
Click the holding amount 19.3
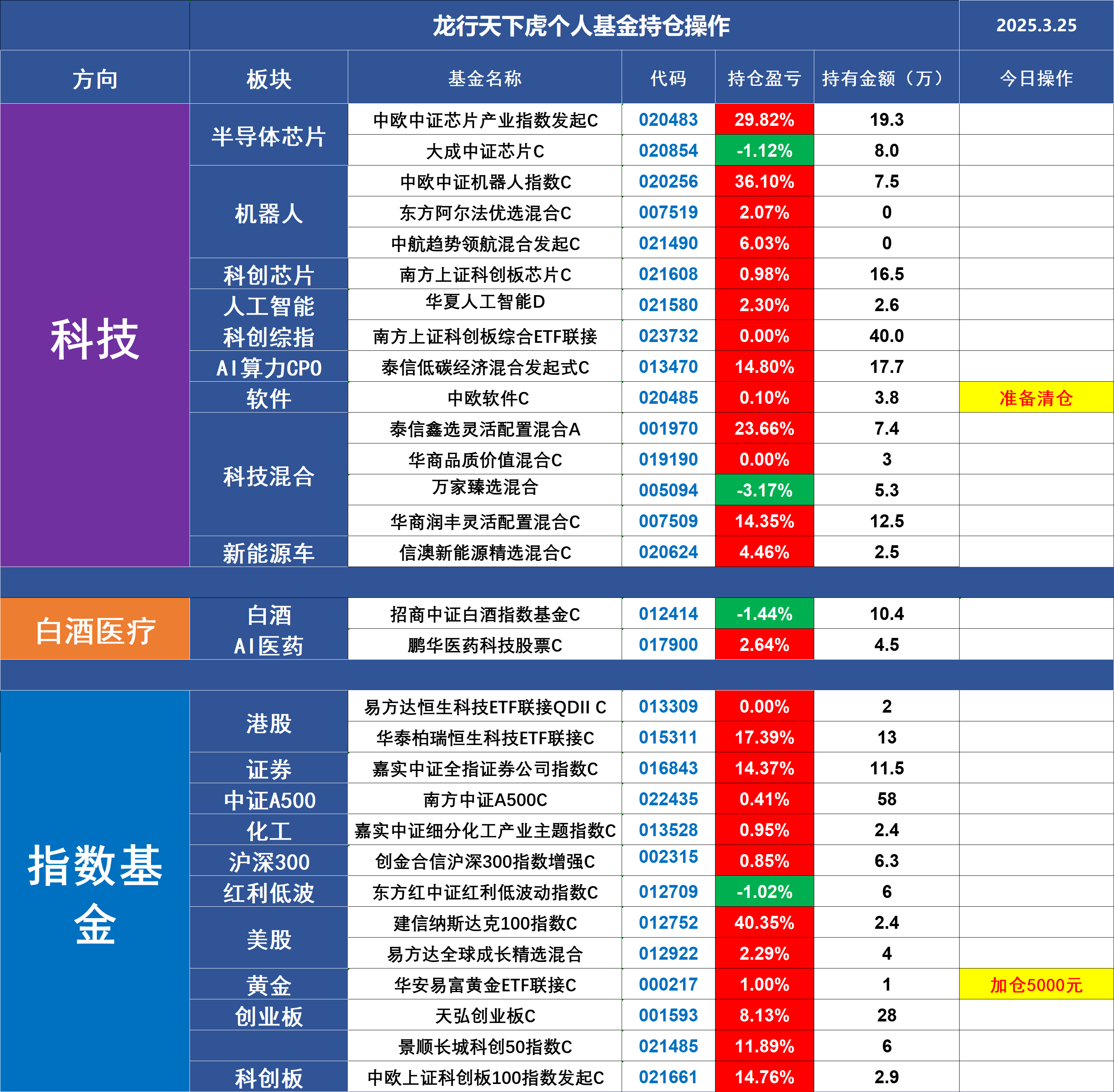pyautogui.click(x=886, y=119)
